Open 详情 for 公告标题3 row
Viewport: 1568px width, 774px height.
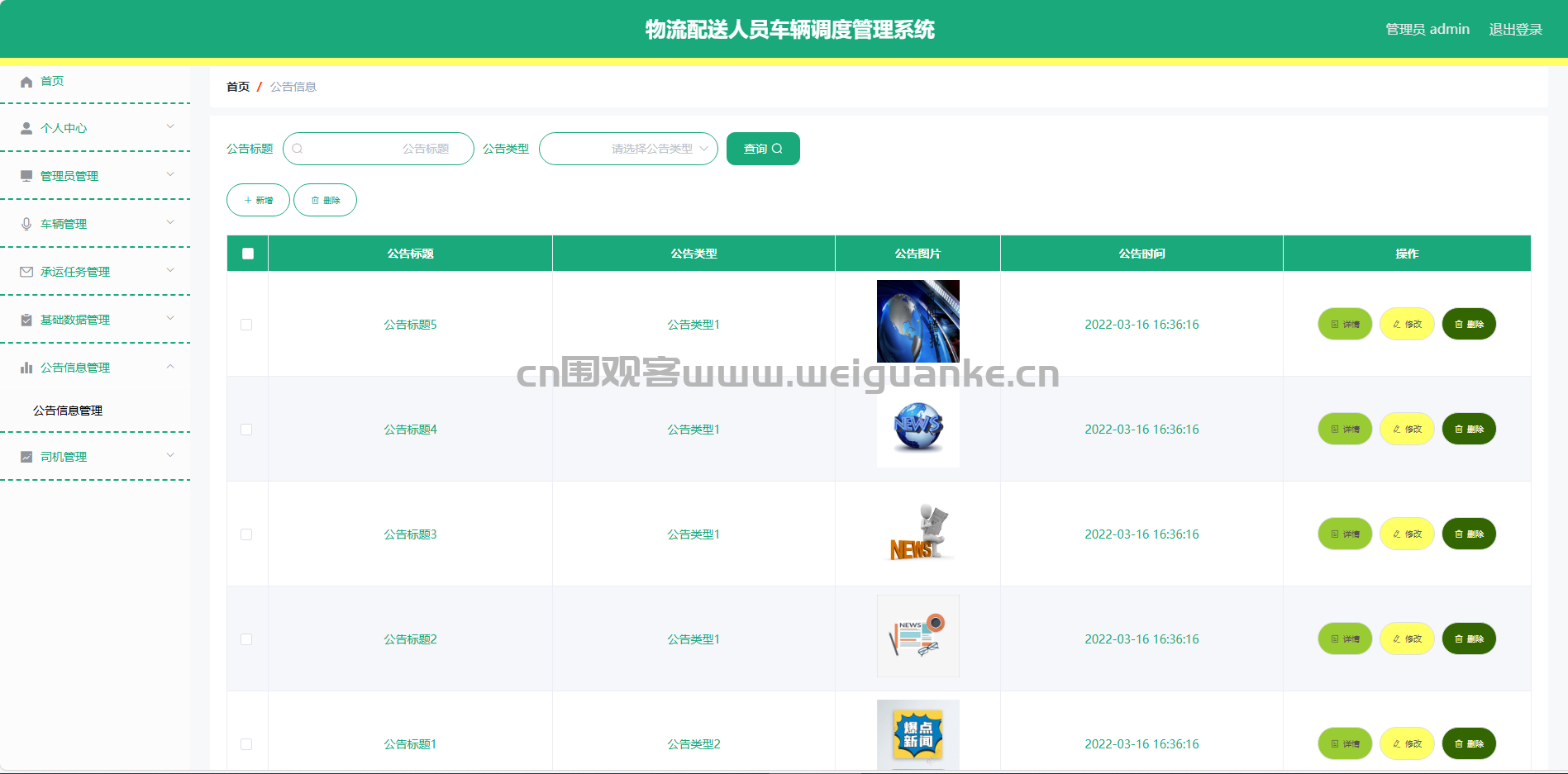click(x=1345, y=534)
